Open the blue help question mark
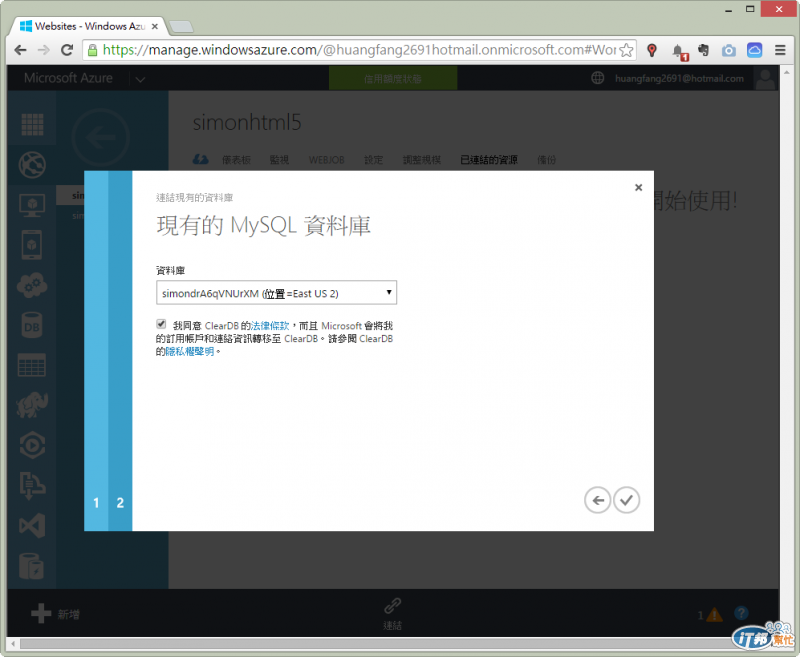 (741, 613)
